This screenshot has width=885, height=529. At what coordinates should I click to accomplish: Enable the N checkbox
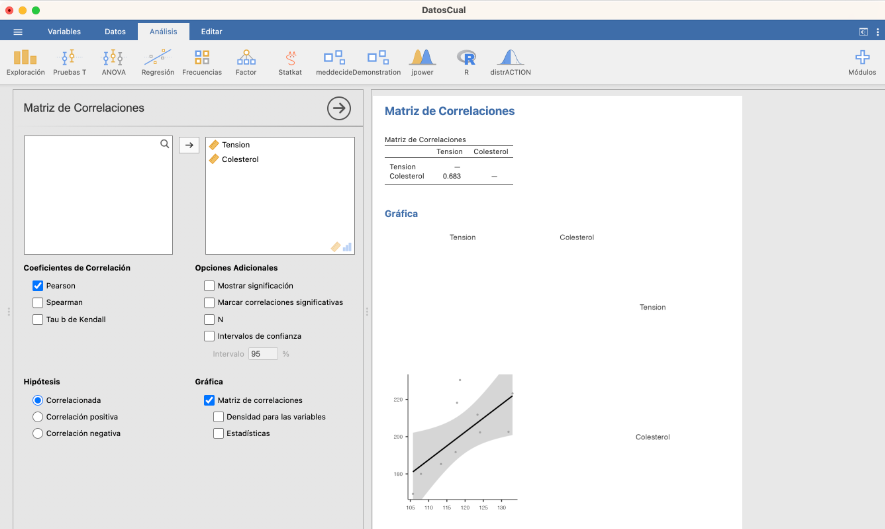tap(209, 320)
